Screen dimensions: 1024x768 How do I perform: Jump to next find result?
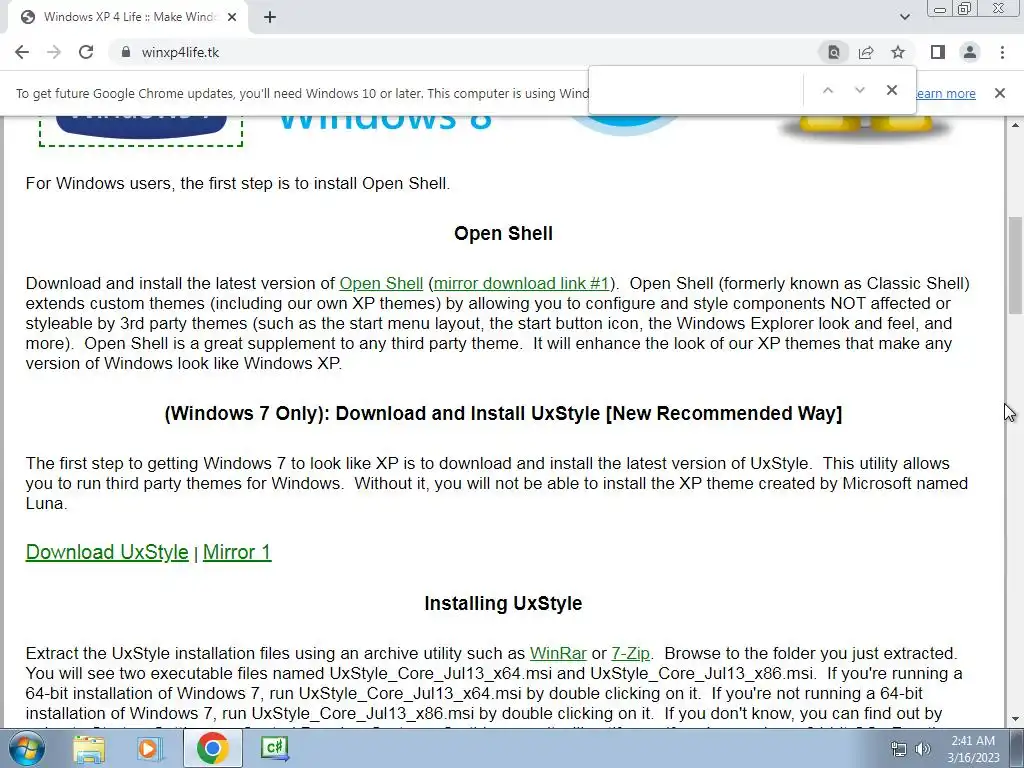[x=859, y=90]
